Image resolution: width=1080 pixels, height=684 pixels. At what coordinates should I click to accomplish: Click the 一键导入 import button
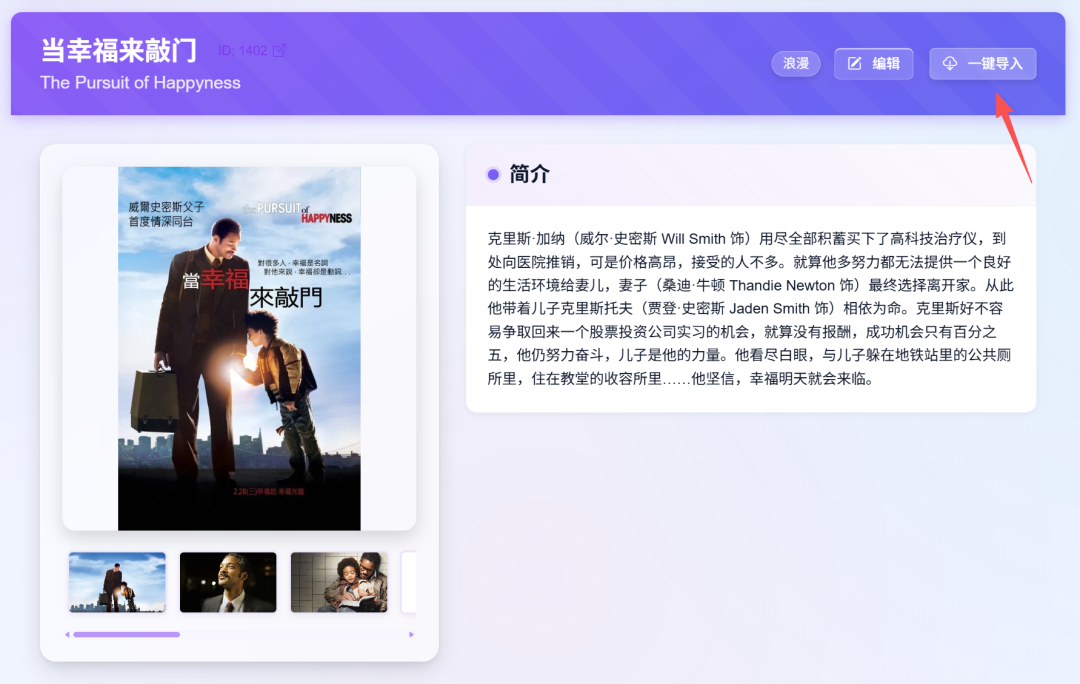983,63
